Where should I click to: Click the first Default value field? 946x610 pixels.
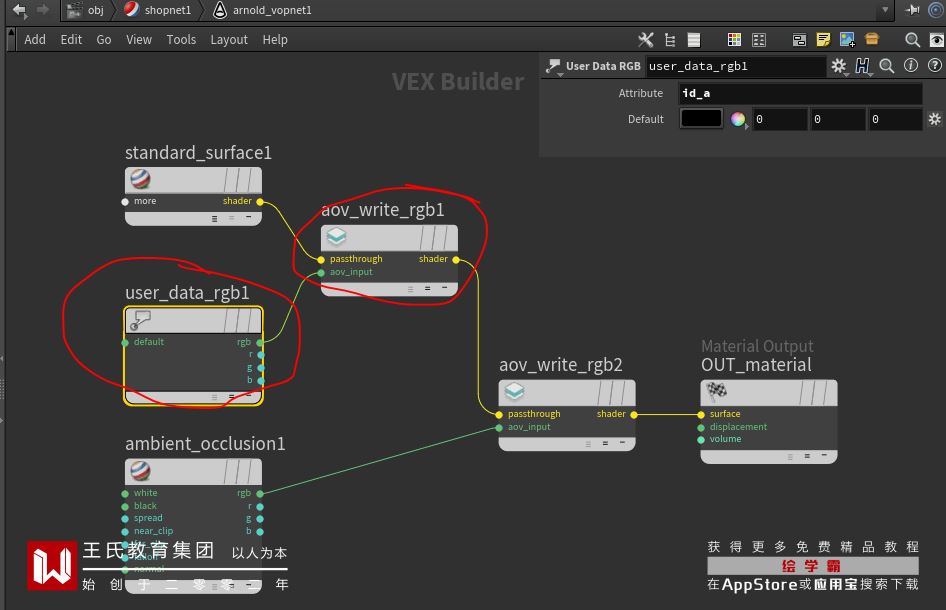point(780,119)
